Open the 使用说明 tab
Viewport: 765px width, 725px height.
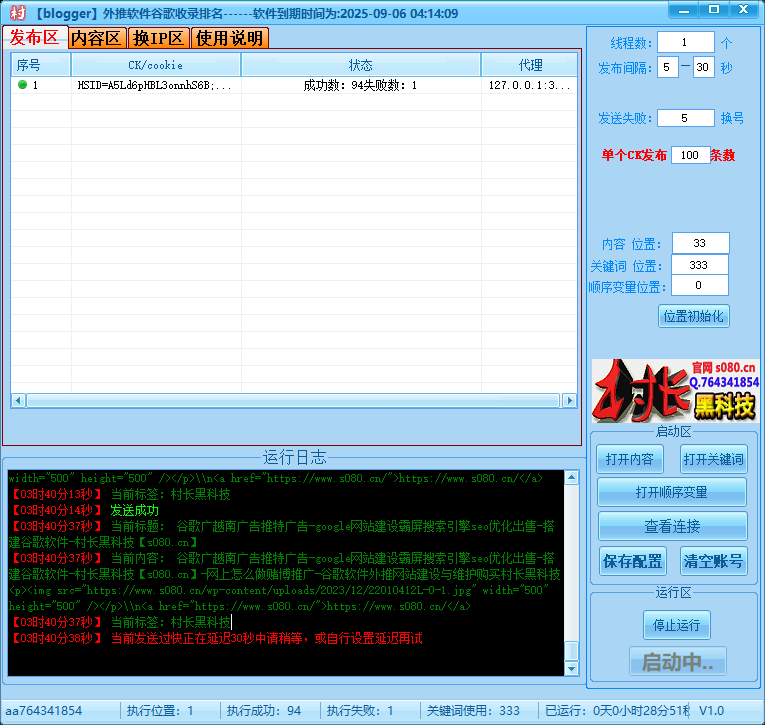(x=229, y=38)
